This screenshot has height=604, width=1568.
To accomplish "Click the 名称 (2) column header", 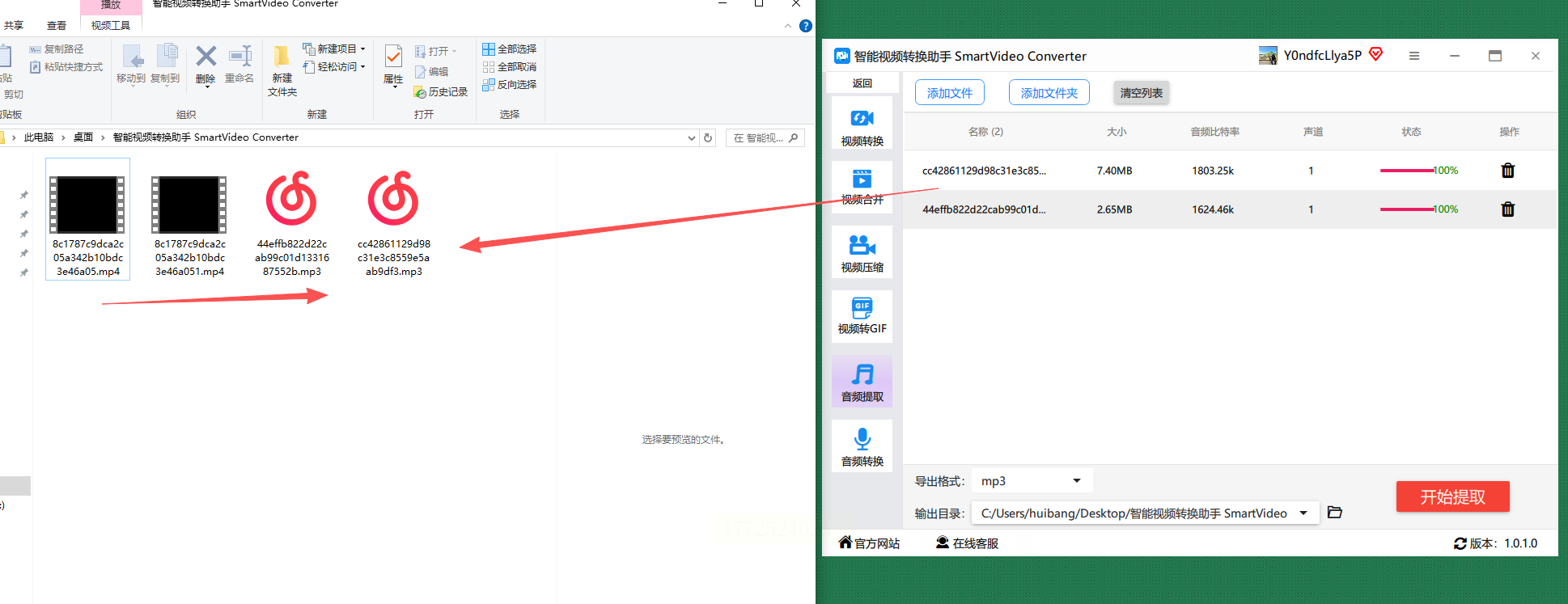I will (985, 132).
